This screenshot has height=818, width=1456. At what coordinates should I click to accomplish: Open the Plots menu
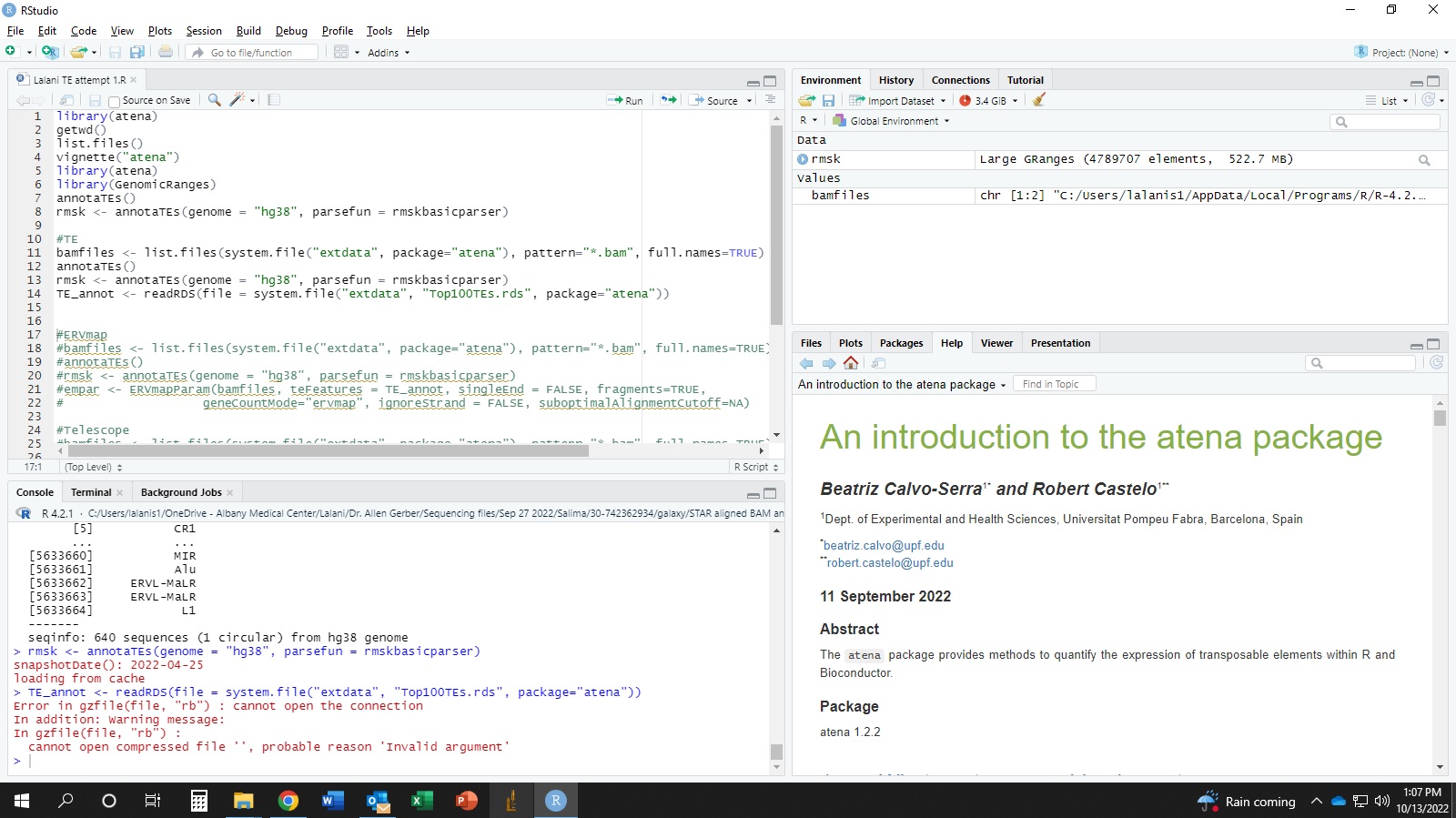pos(160,31)
